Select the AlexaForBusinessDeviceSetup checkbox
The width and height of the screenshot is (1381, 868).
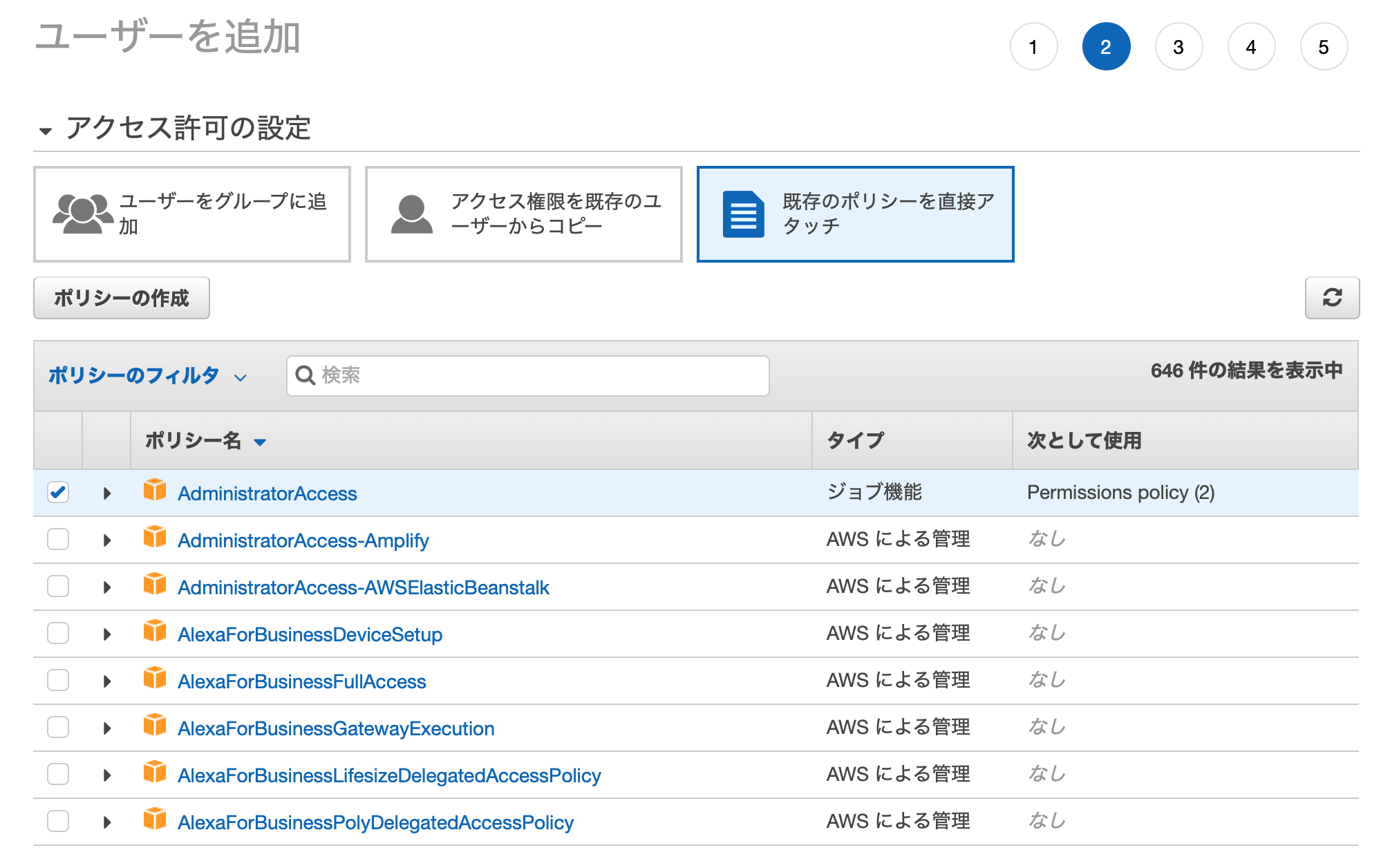58,633
